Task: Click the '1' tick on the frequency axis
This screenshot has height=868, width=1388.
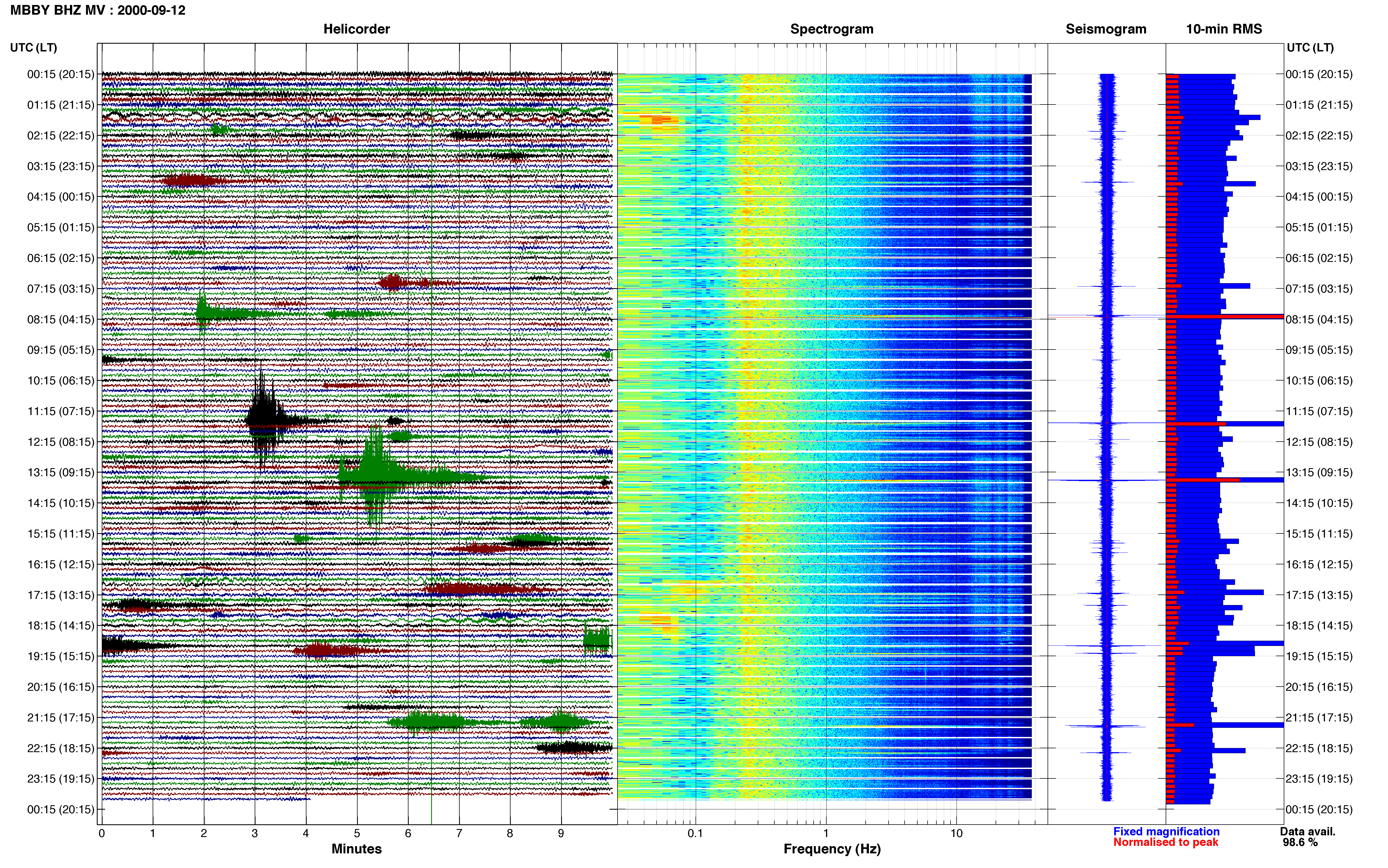Action: click(x=826, y=833)
